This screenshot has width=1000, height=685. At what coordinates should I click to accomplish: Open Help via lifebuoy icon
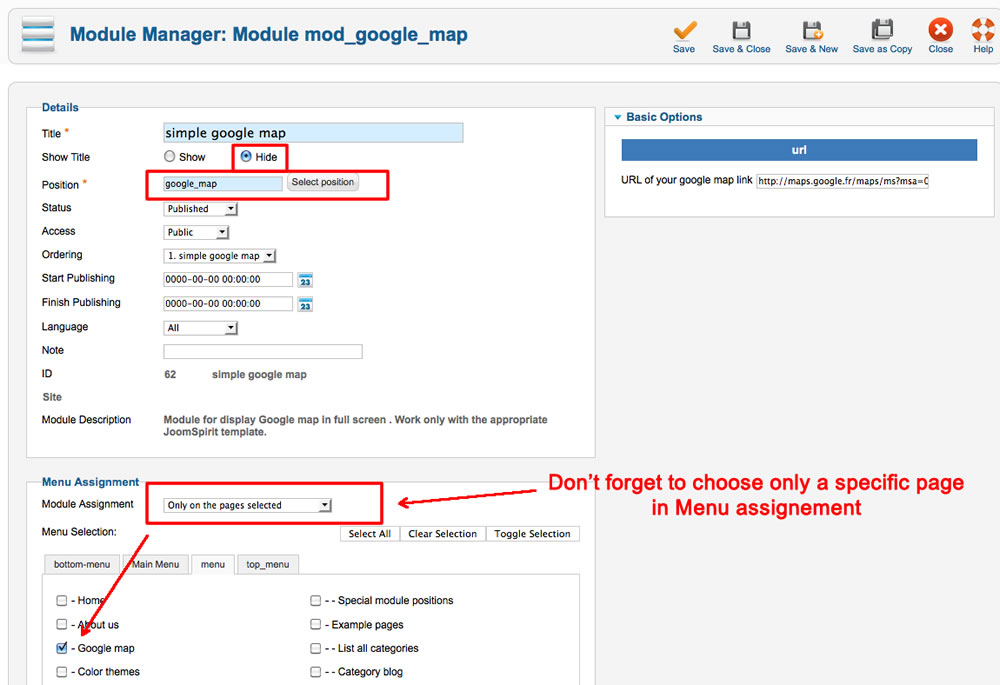pyautogui.click(x=983, y=31)
